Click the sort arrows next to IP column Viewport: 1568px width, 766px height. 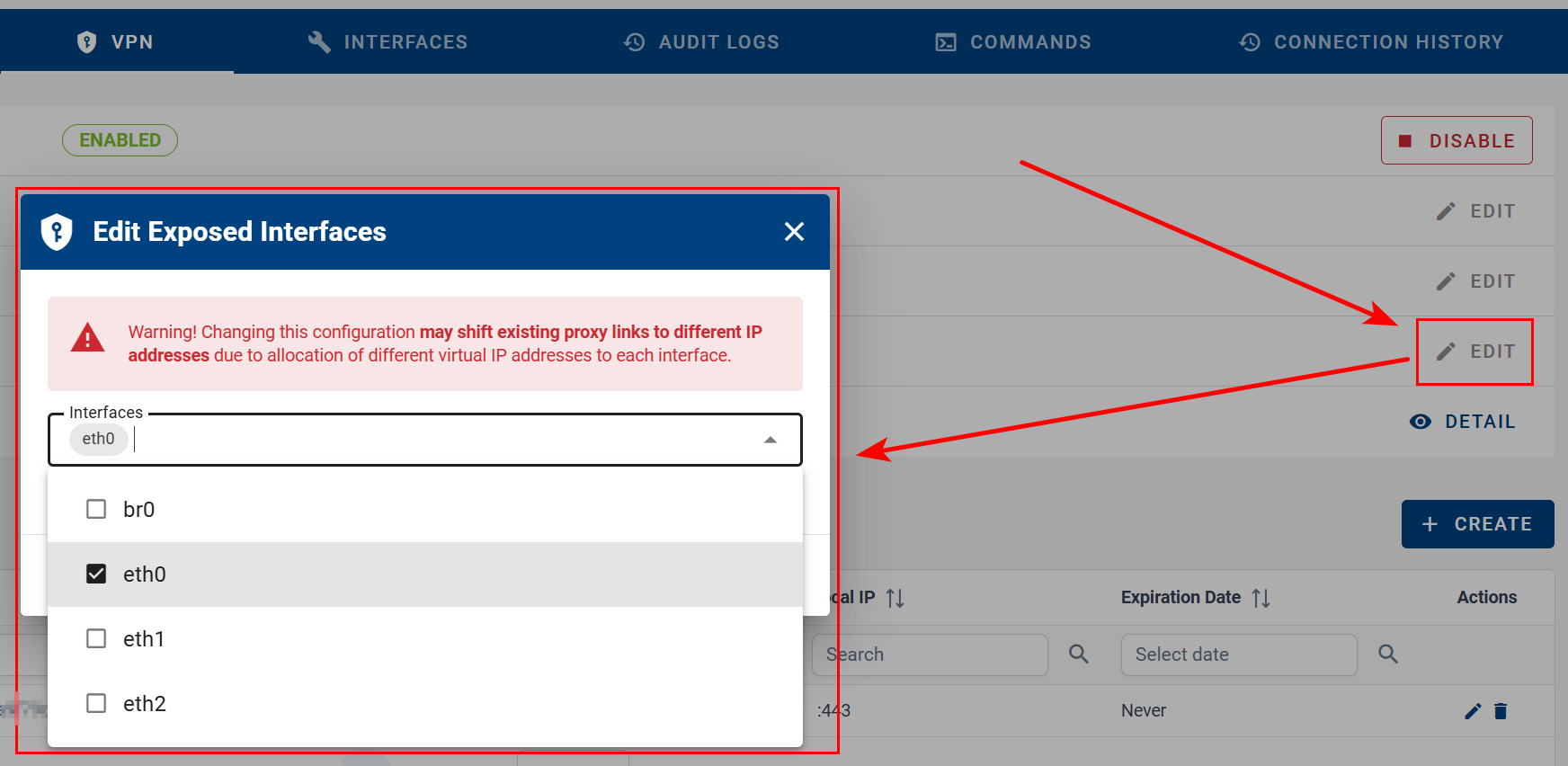click(x=895, y=598)
